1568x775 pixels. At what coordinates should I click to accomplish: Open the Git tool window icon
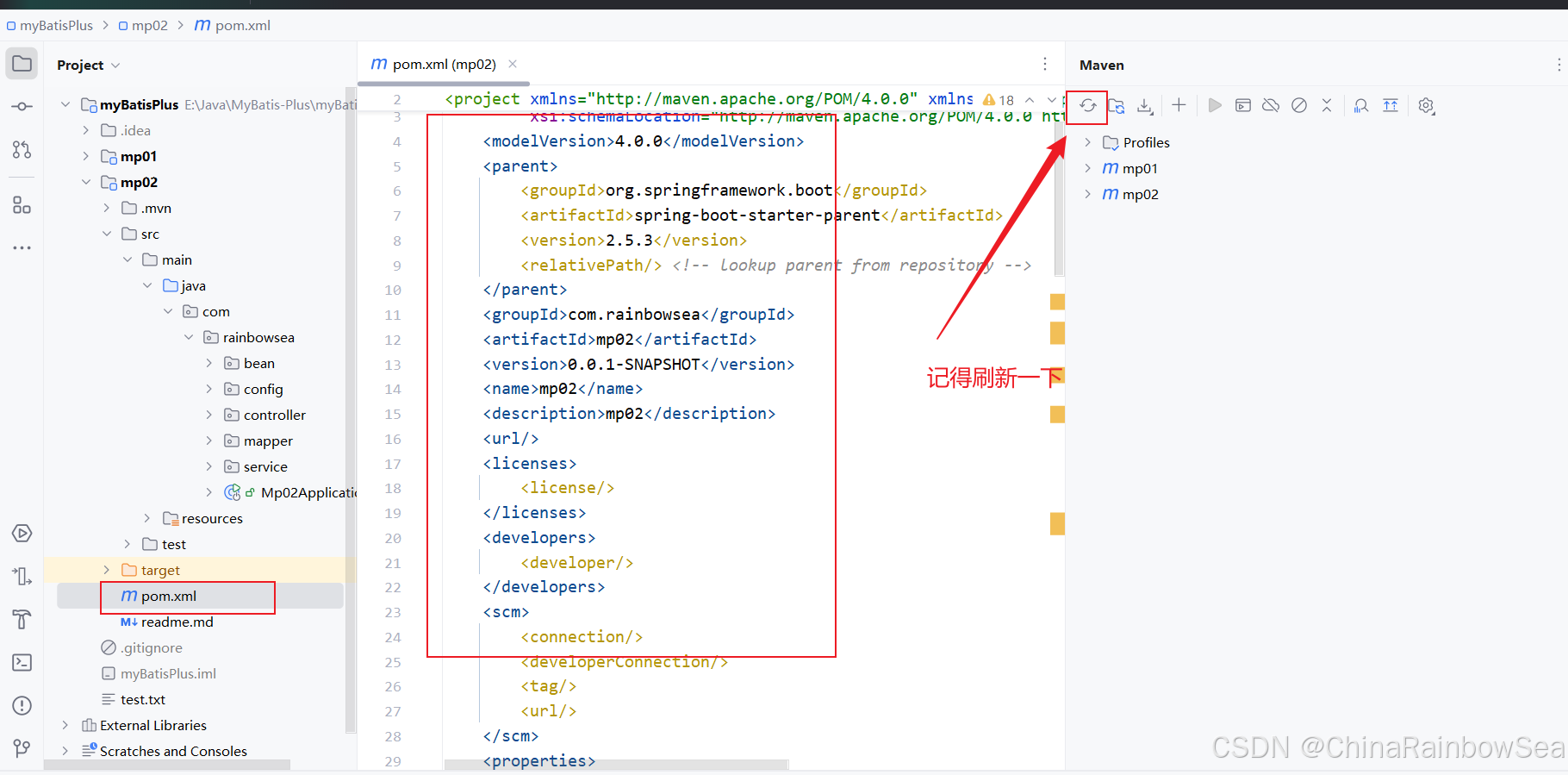[x=22, y=748]
